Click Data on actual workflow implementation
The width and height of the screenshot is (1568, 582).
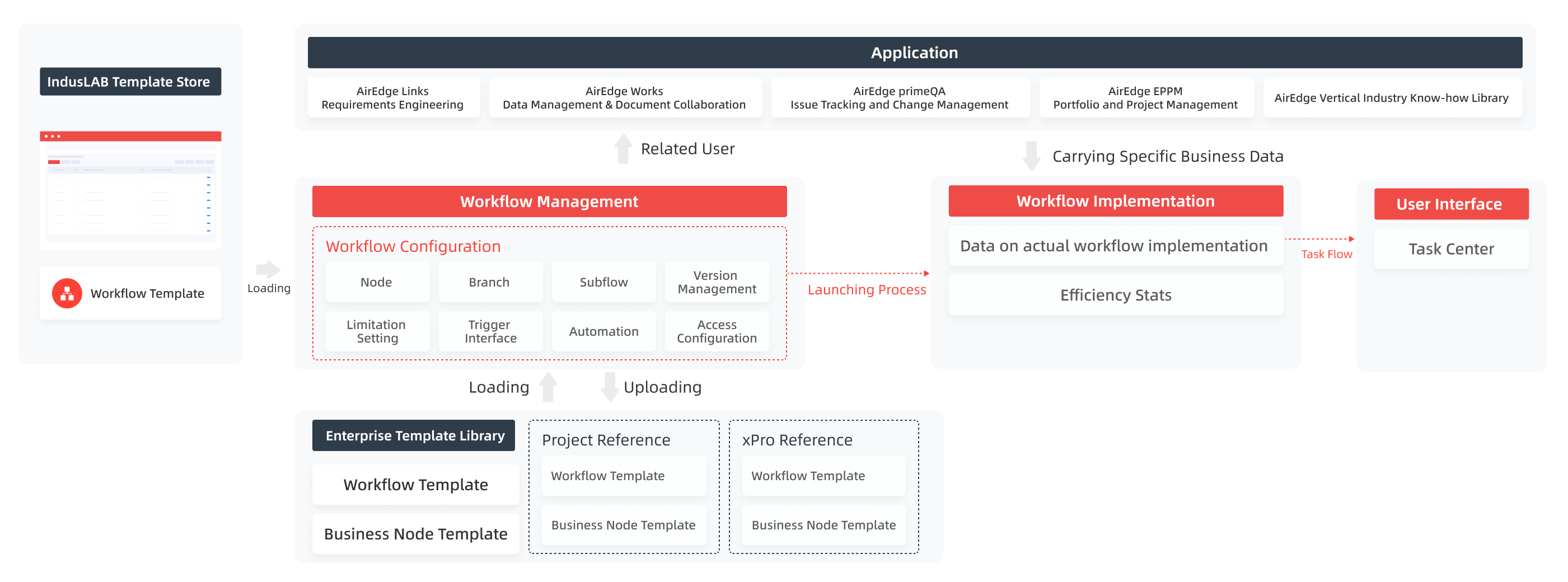[1115, 246]
